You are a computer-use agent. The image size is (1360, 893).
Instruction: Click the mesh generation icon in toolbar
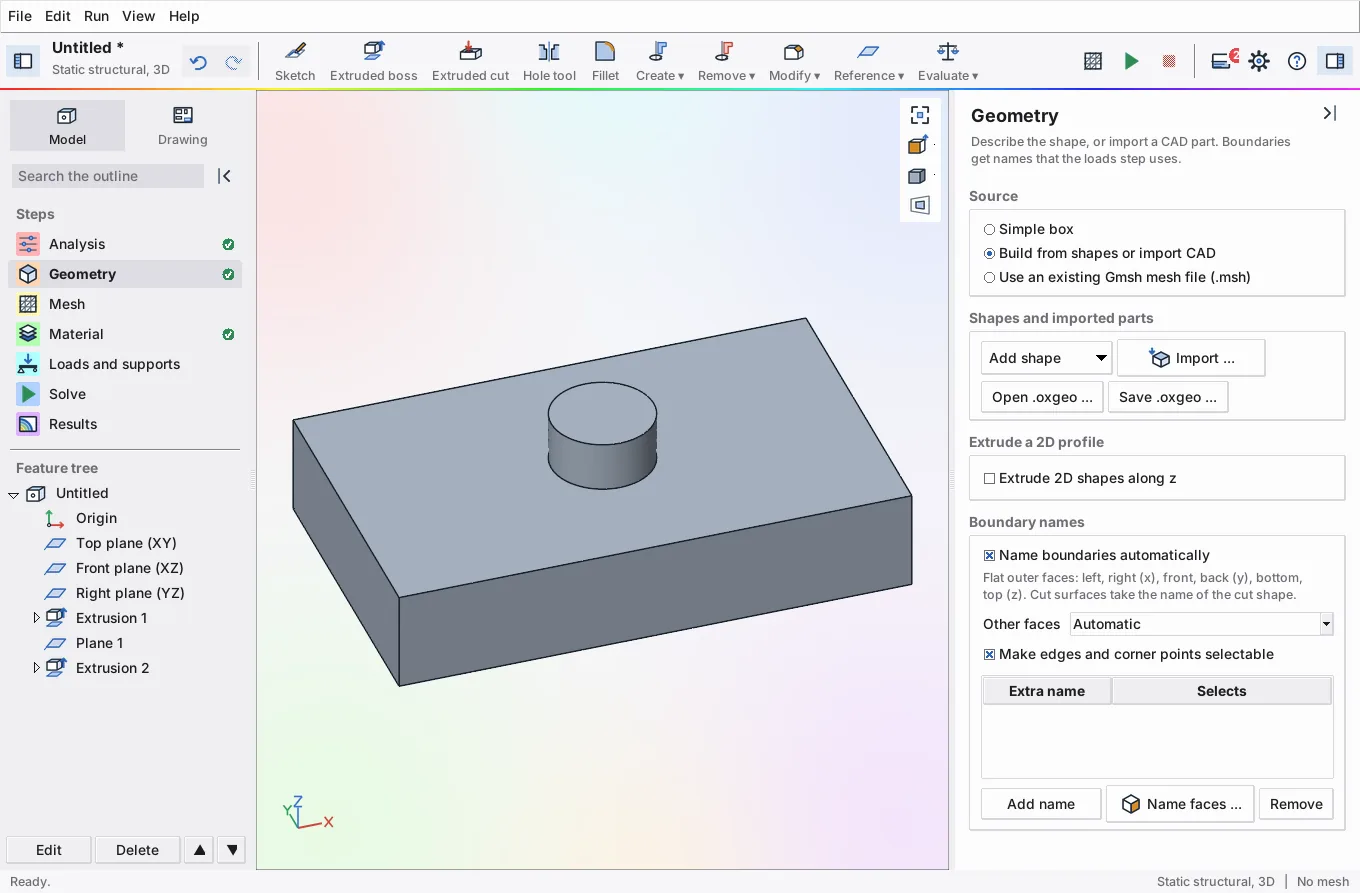pos(1093,61)
